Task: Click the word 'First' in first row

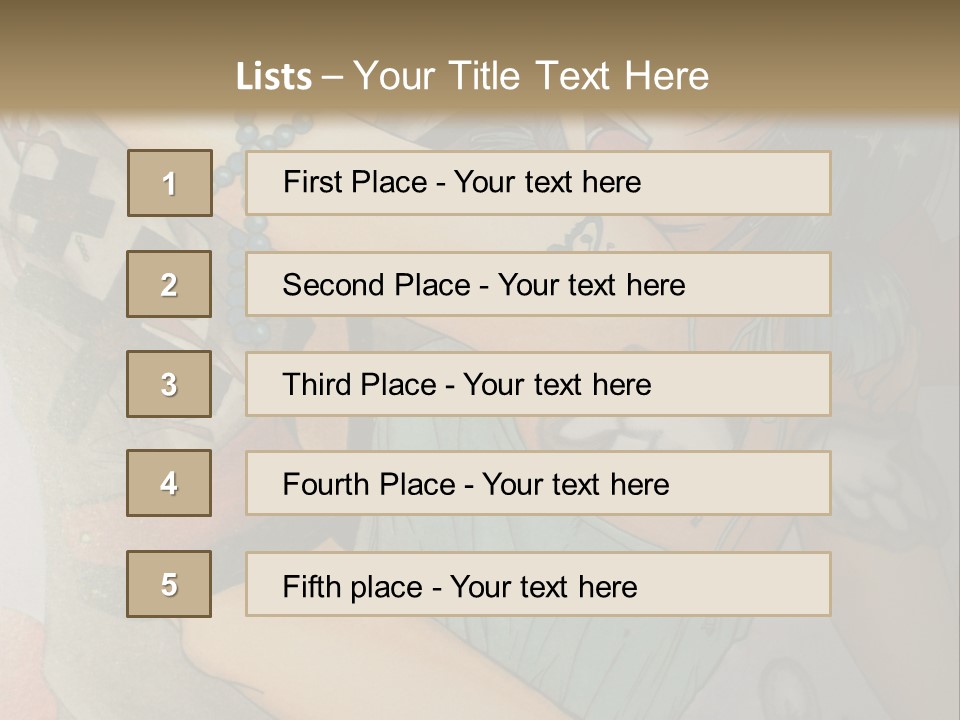Action: pos(306,182)
